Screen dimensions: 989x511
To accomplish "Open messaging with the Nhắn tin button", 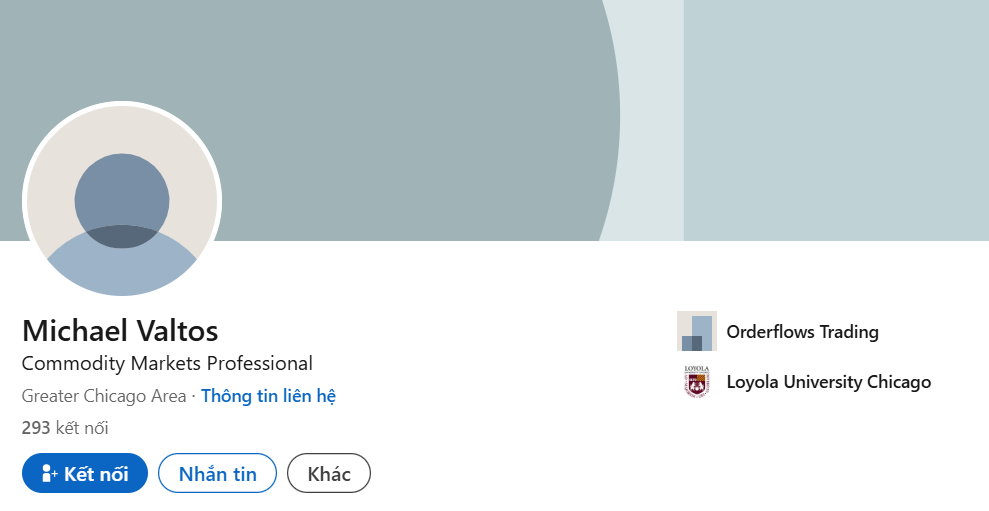I will [218, 473].
